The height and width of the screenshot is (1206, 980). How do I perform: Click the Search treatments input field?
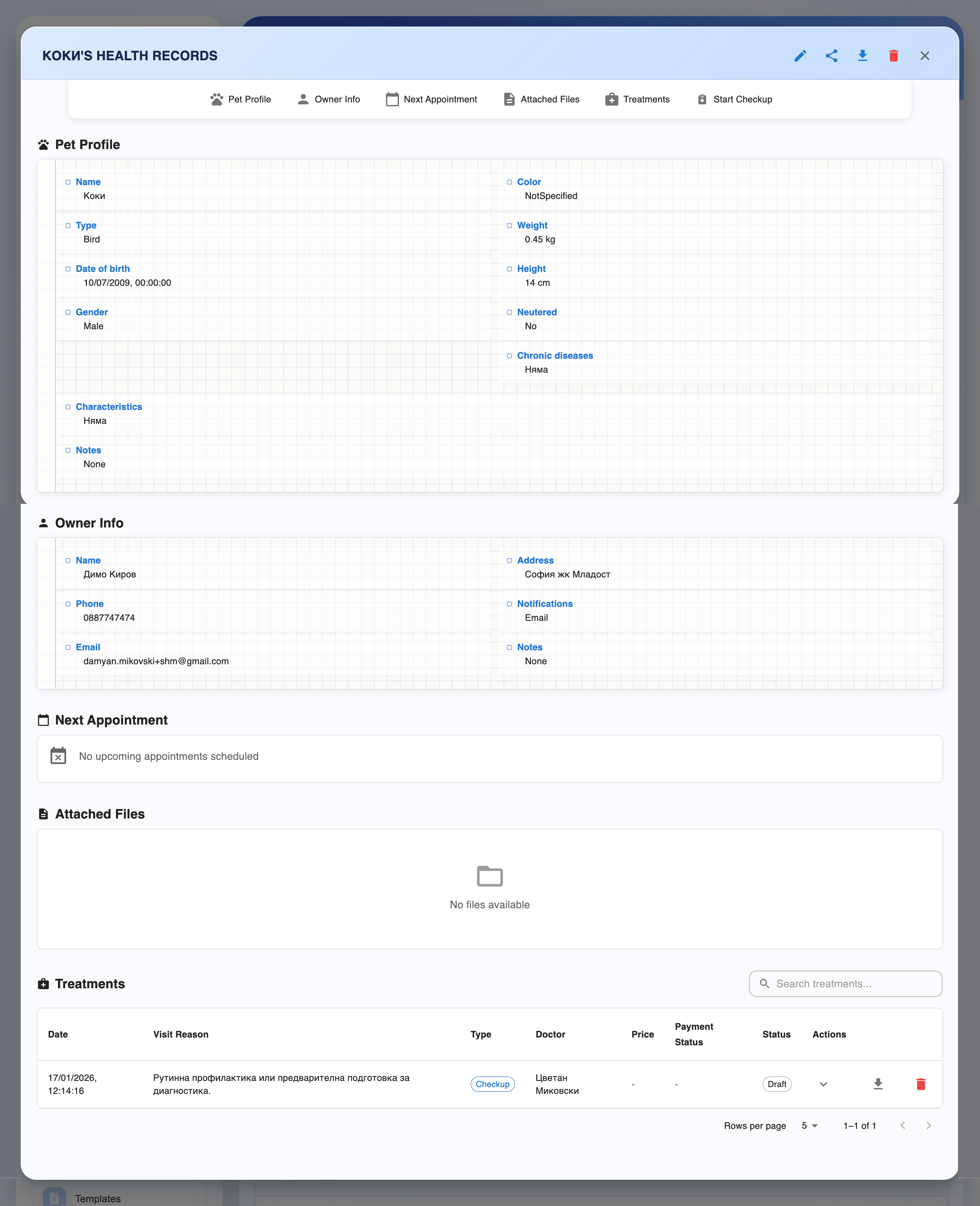[845, 984]
